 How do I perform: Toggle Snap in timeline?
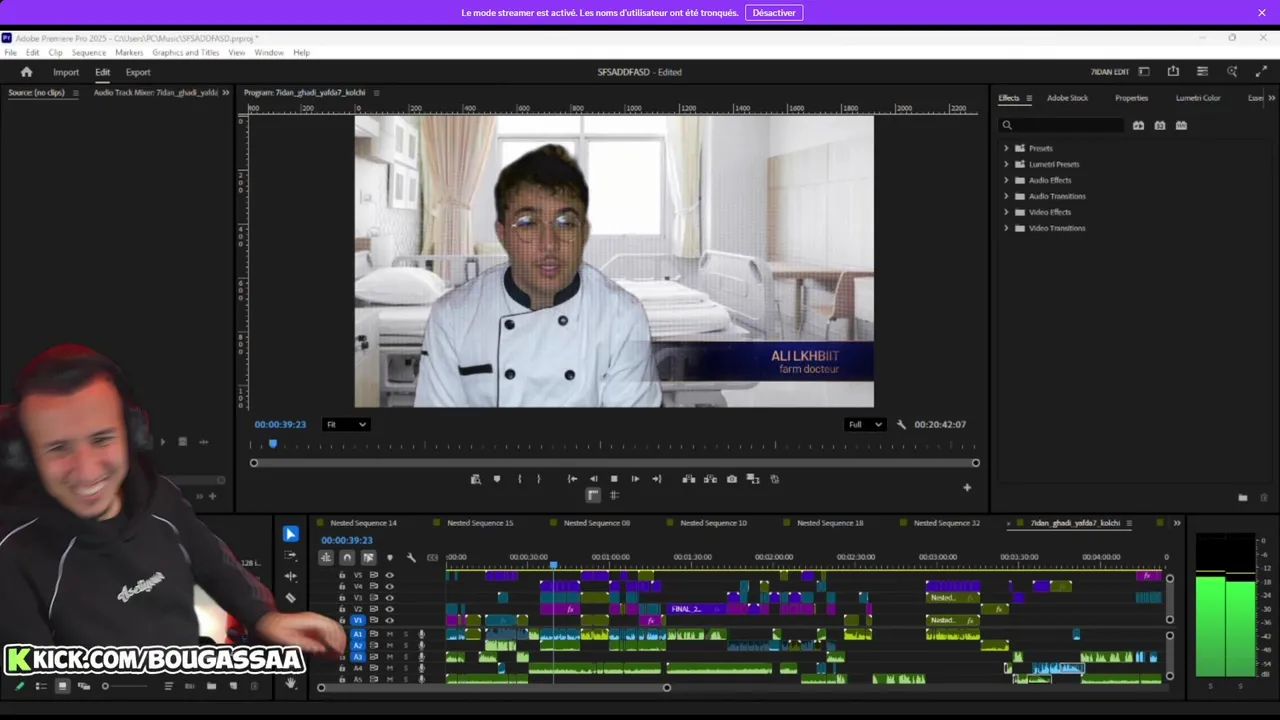[x=347, y=557]
